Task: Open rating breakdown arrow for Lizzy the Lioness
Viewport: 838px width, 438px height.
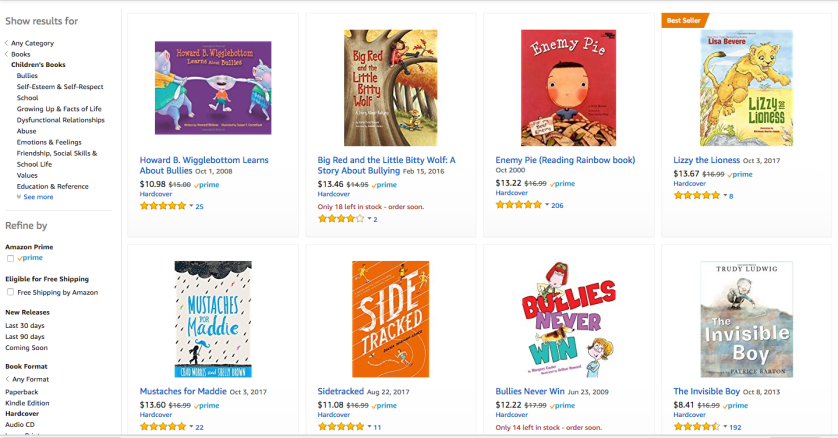Action: [x=724, y=196]
